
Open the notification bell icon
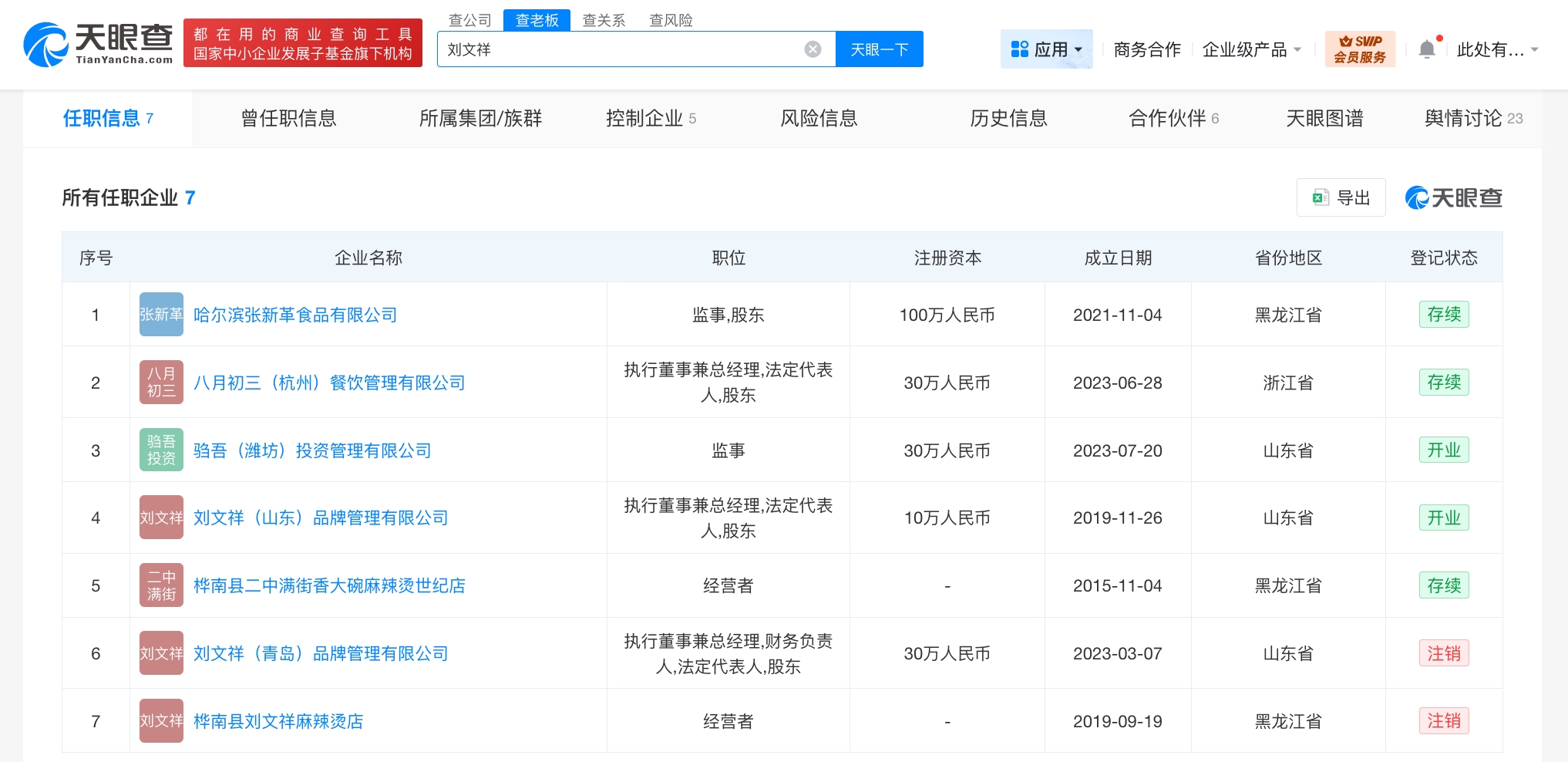tap(1427, 48)
